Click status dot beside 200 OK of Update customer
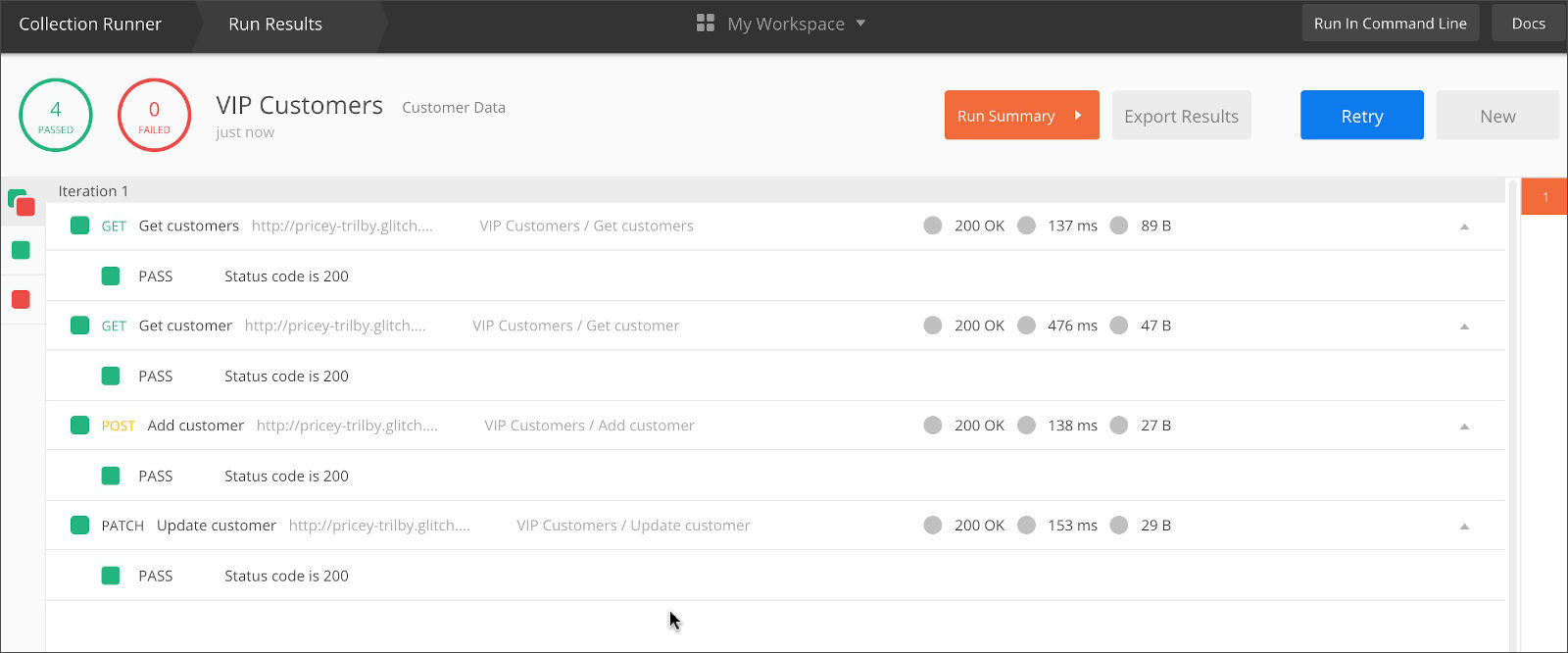Screen dimensions: 1568x653 point(933,526)
